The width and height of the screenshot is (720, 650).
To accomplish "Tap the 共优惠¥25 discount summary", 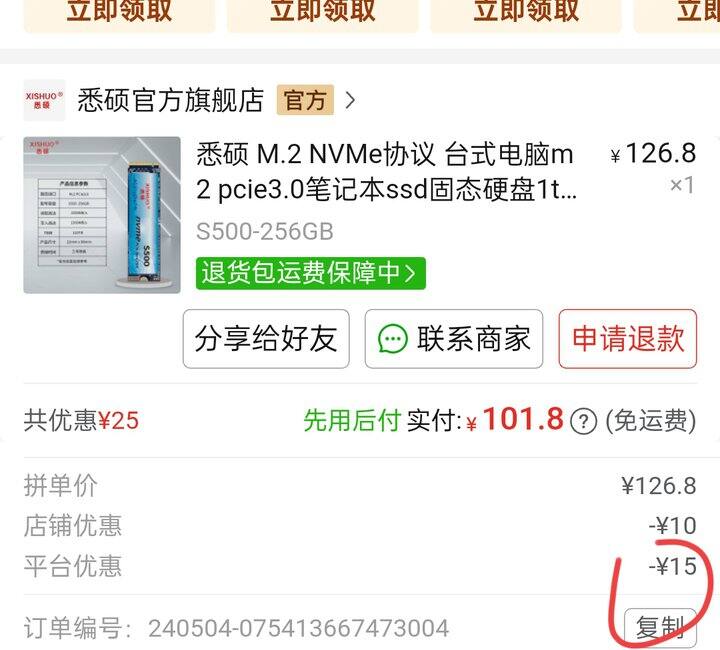I will click(81, 420).
